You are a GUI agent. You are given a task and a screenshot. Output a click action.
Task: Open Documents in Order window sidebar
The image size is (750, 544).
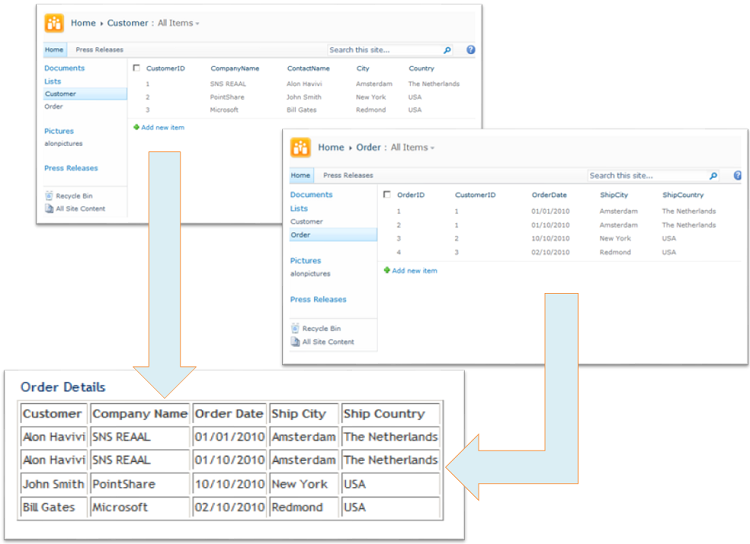tap(311, 194)
